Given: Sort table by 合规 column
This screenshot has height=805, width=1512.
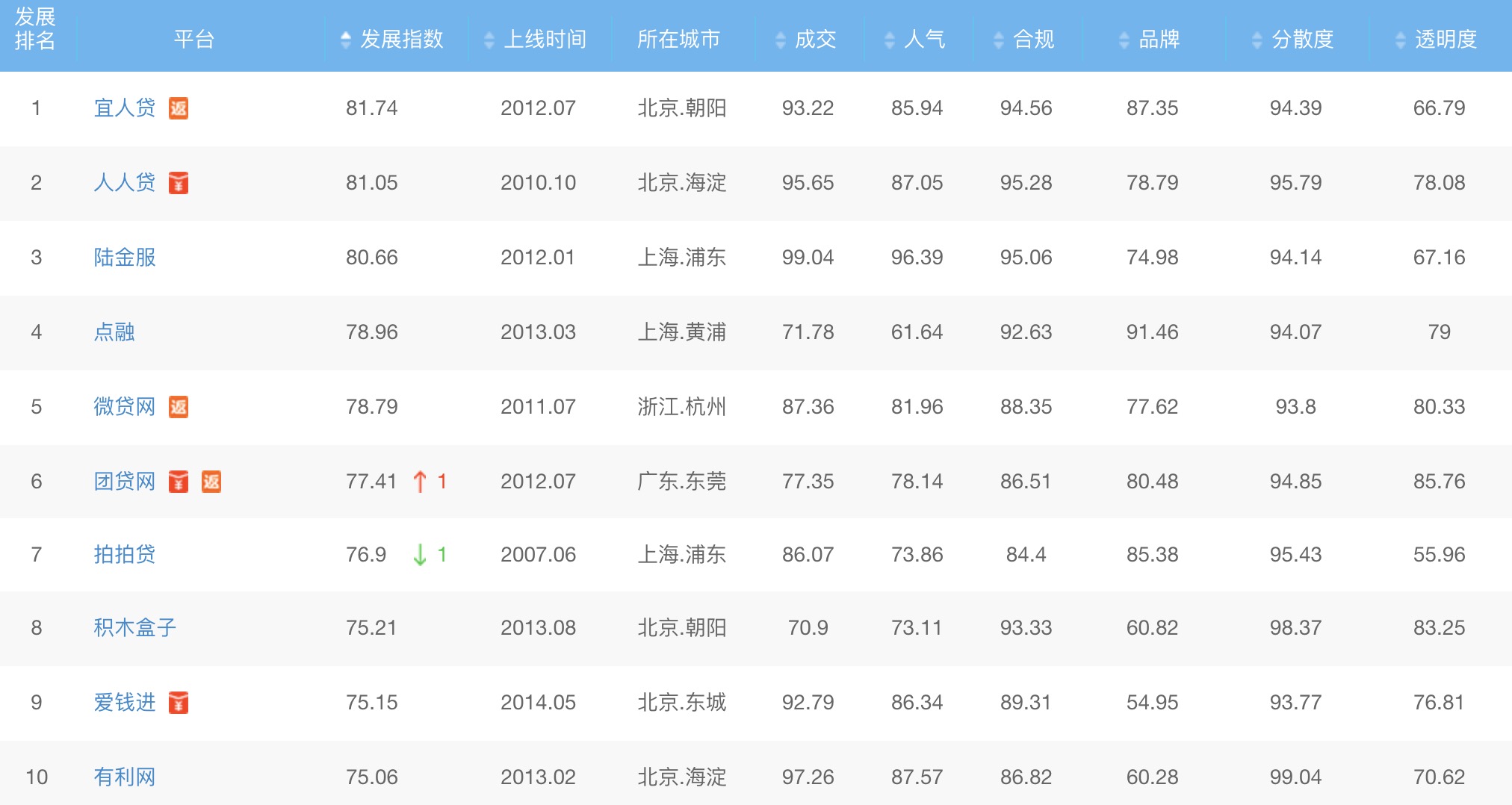Looking at the screenshot, I should point(1024,39).
